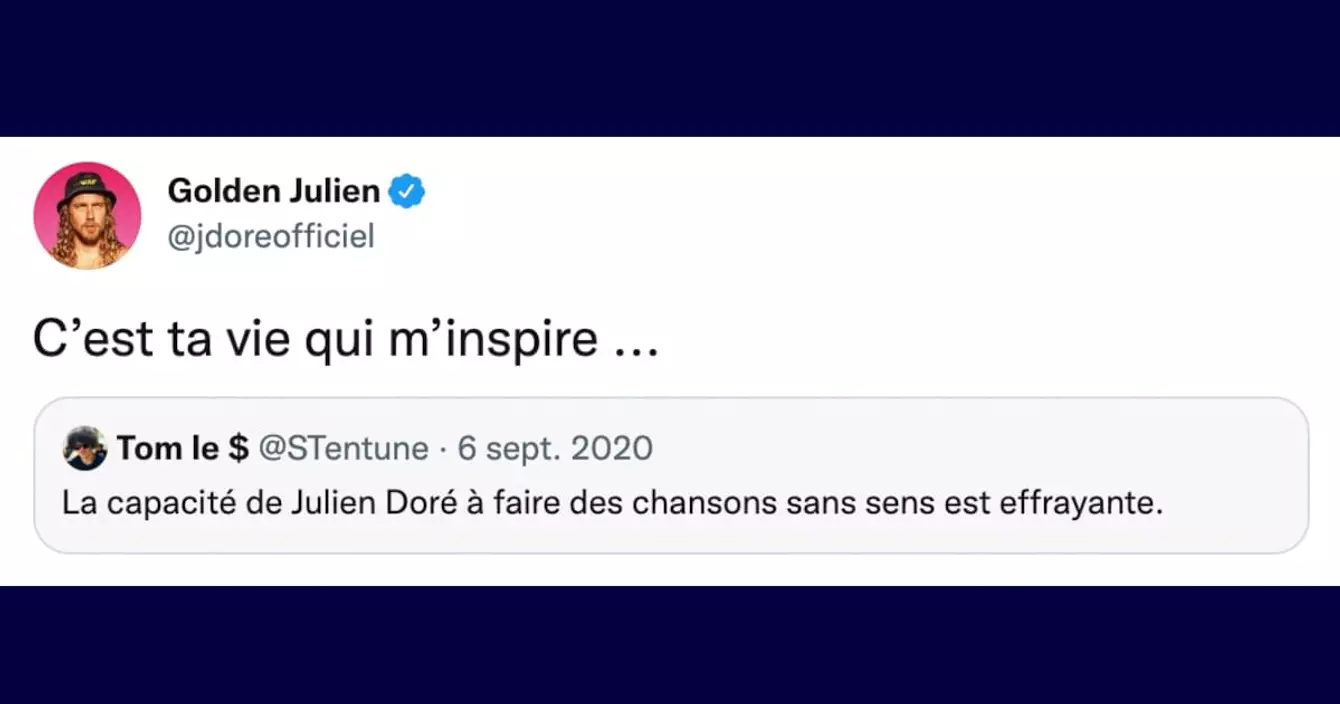Open the @jdoreofficiel handle
This screenshot has width=1340, height=704.
coord(270,237)
